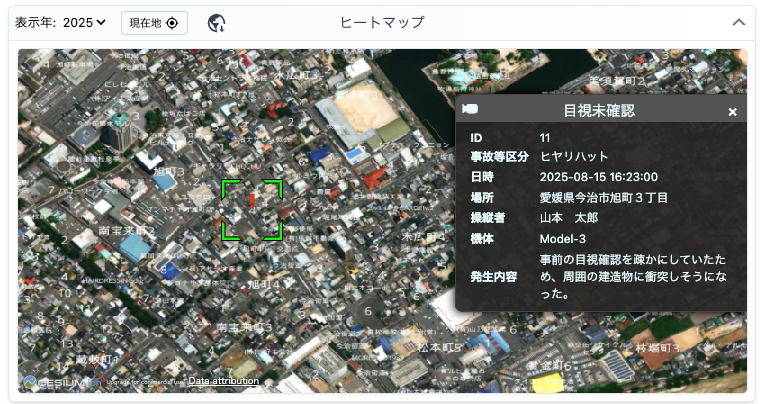Click the ヒートマップ panel title
Screen dimensions: 769x404
tap(382, 23)
